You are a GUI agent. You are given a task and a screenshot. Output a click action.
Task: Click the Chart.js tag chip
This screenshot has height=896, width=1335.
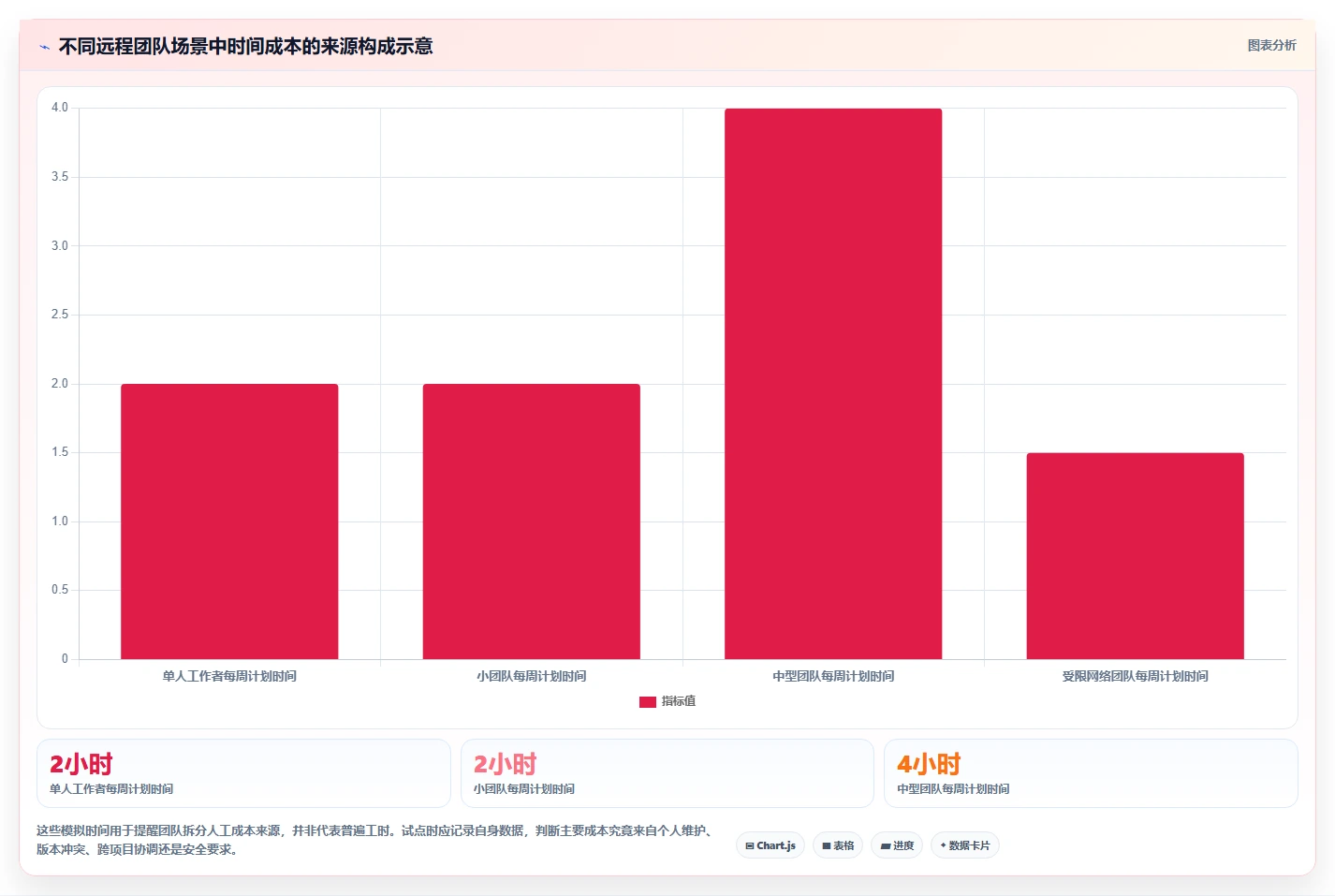[770, 845]
